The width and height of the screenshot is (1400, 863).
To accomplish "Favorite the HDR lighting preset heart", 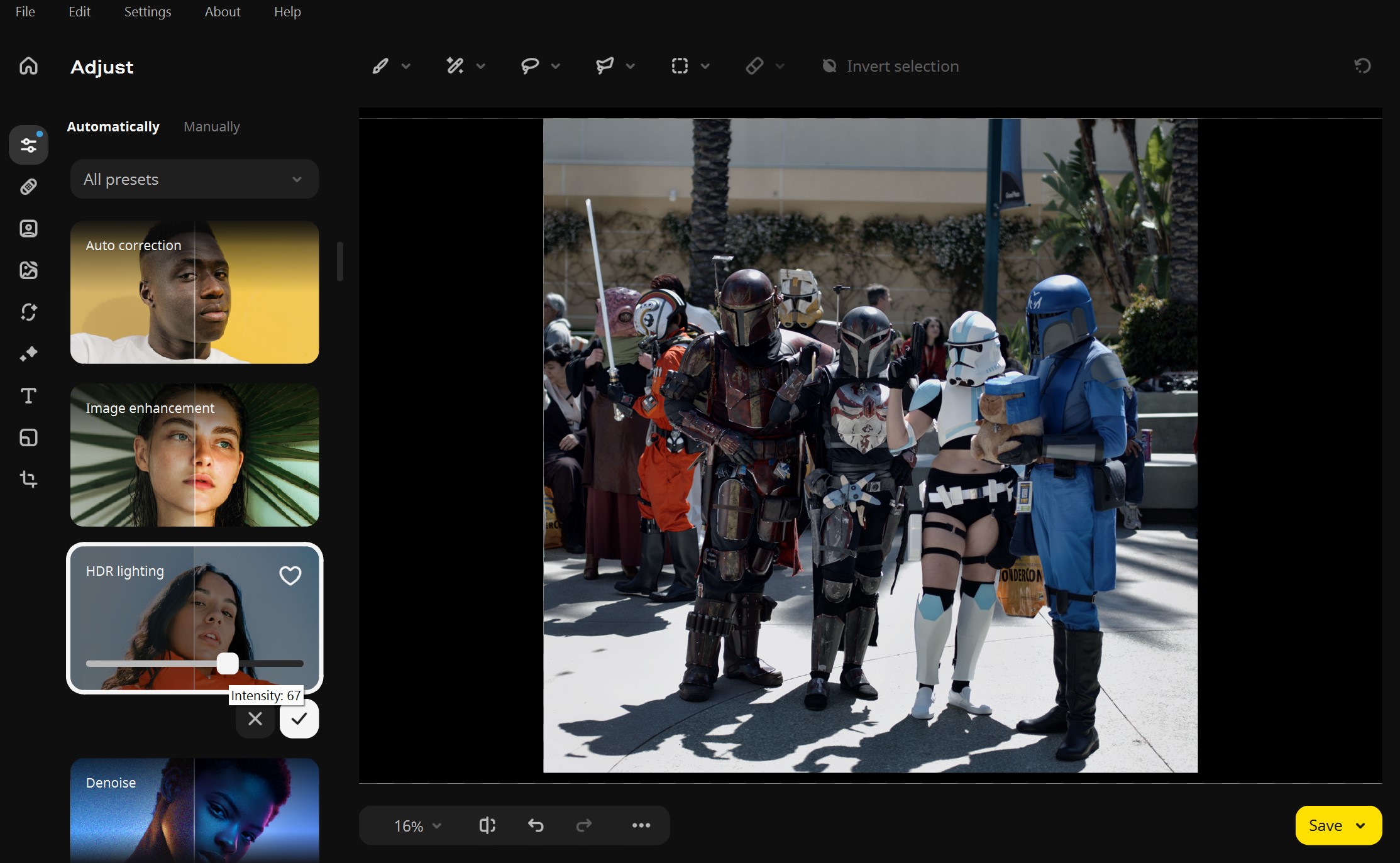I will pos(290,575).
